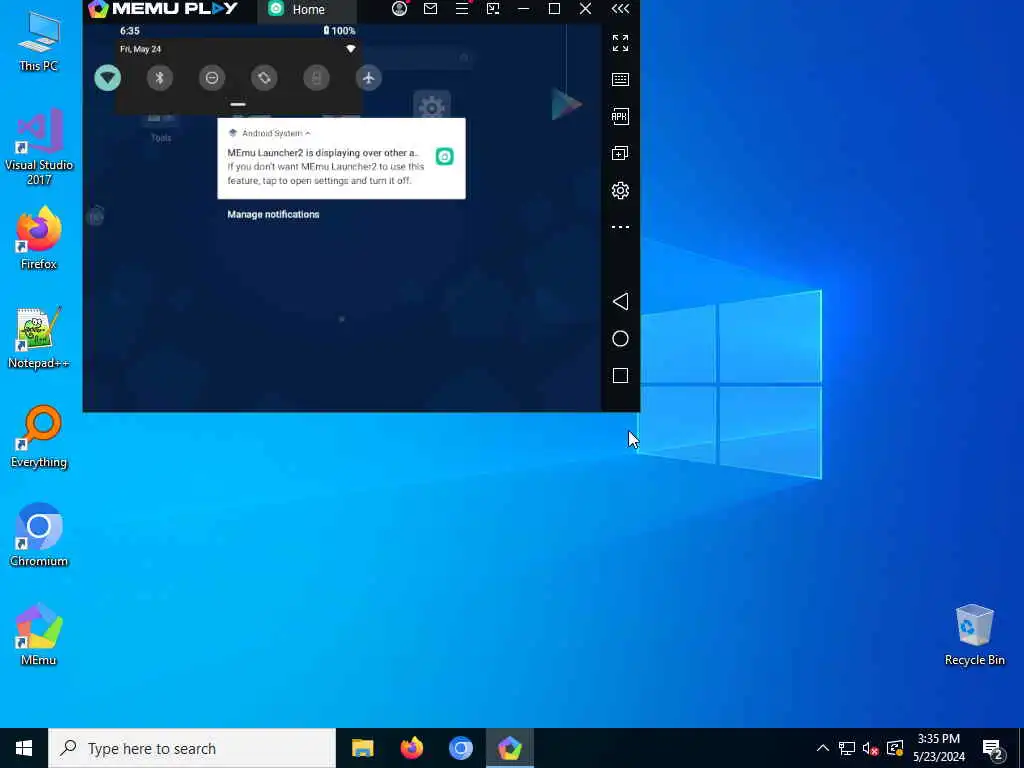Open MEmu message mail icon

430,8
